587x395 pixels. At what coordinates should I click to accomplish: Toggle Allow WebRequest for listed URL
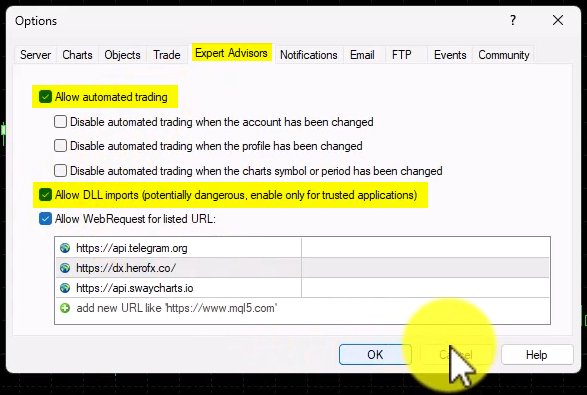click(x=45, y=219)
